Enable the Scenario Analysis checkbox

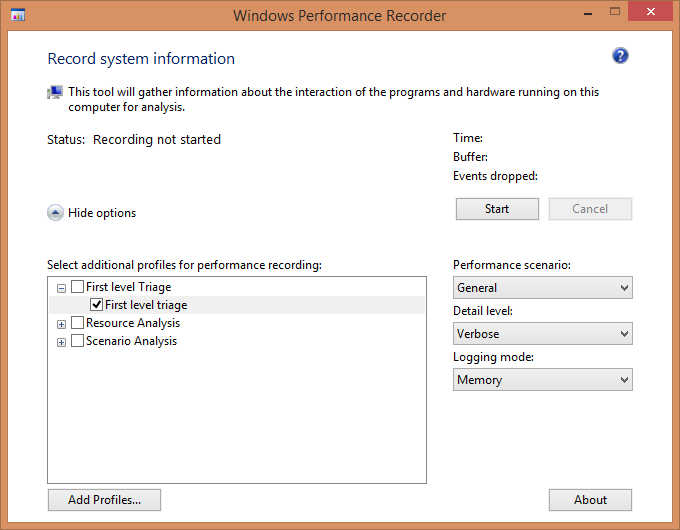pos(77,341)
